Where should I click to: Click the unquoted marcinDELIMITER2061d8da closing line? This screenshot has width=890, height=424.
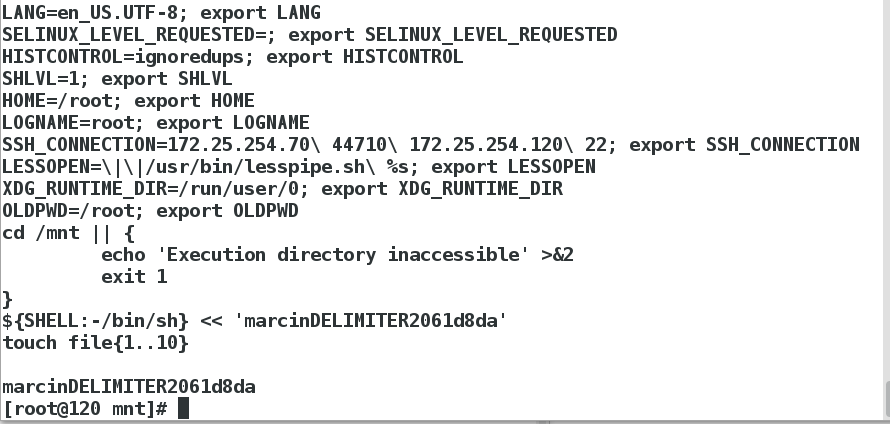coord(129,387)
